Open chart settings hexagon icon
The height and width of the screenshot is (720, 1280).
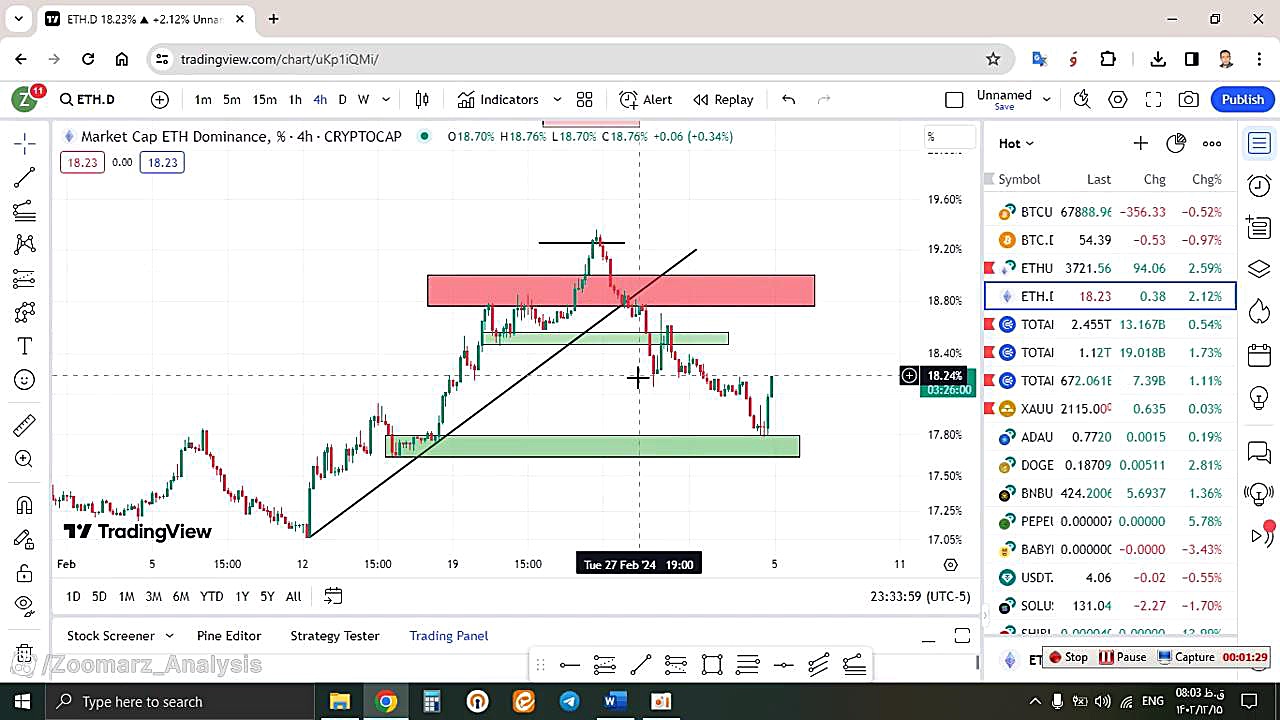tap(1118, 99)
